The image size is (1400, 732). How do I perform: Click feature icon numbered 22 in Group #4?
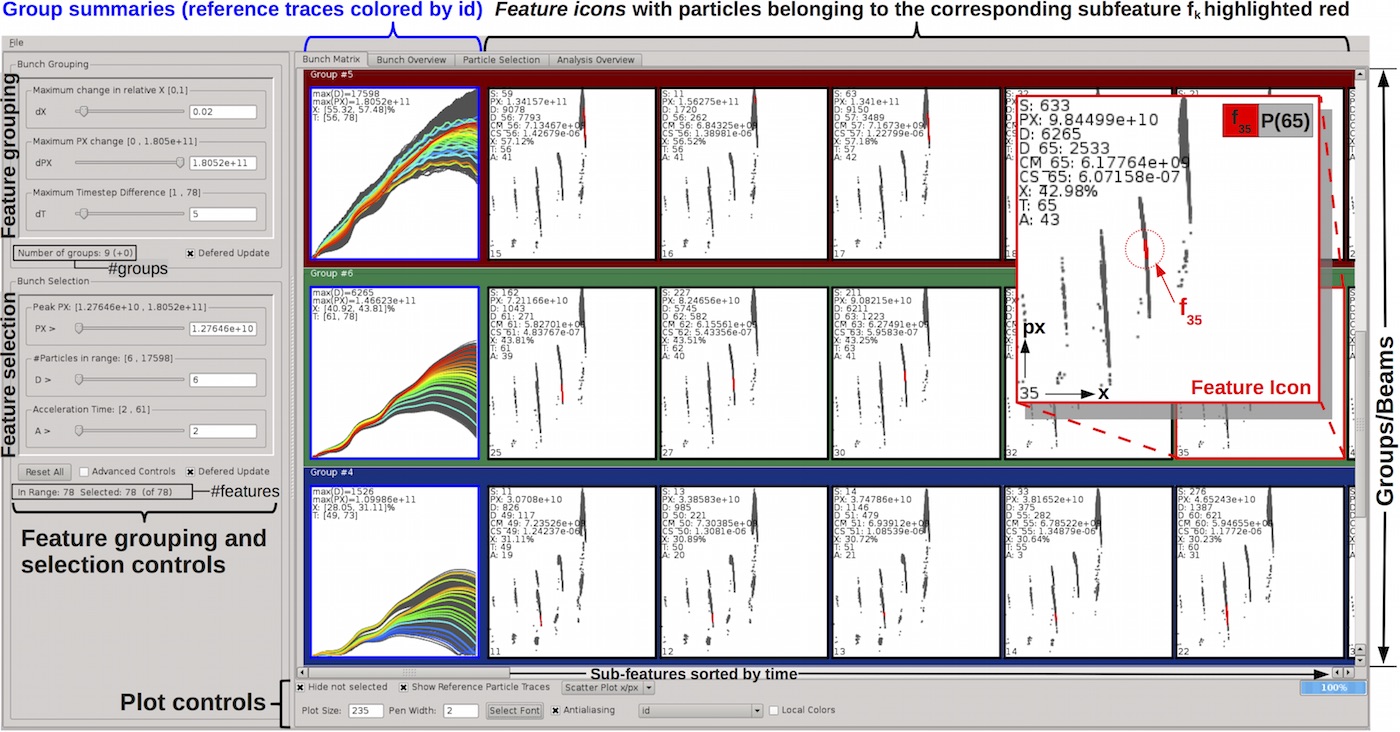point(1258,572)
